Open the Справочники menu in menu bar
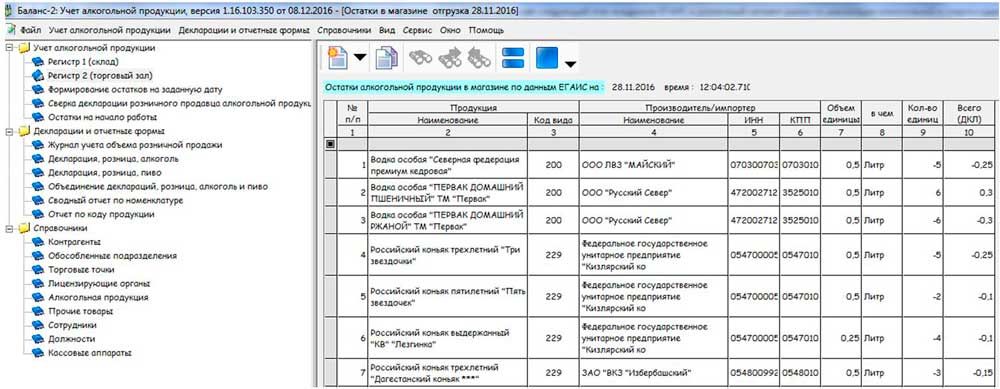Viewport: 1000px width, 389px height. 344,30
